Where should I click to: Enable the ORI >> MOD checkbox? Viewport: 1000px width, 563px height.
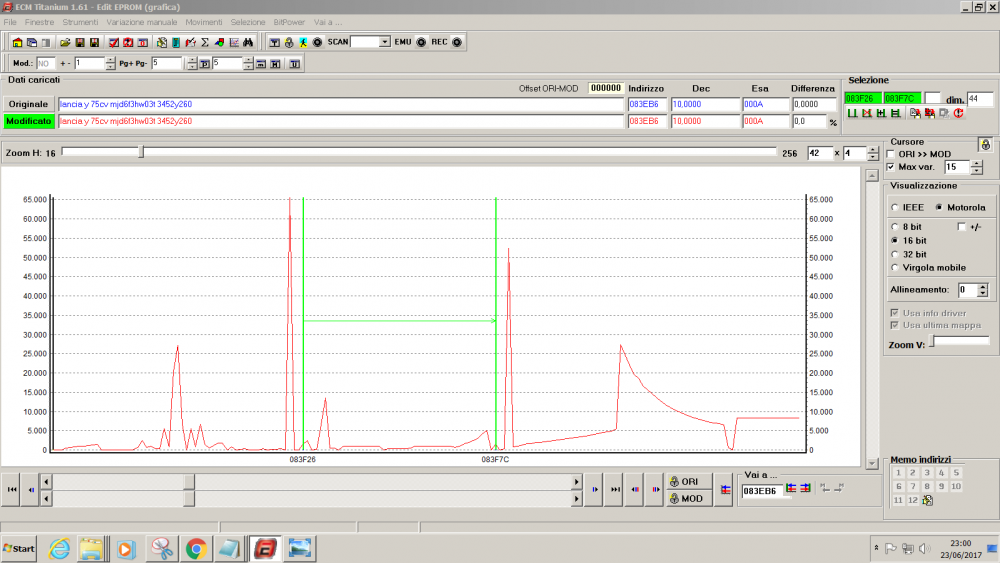(891, 154)
